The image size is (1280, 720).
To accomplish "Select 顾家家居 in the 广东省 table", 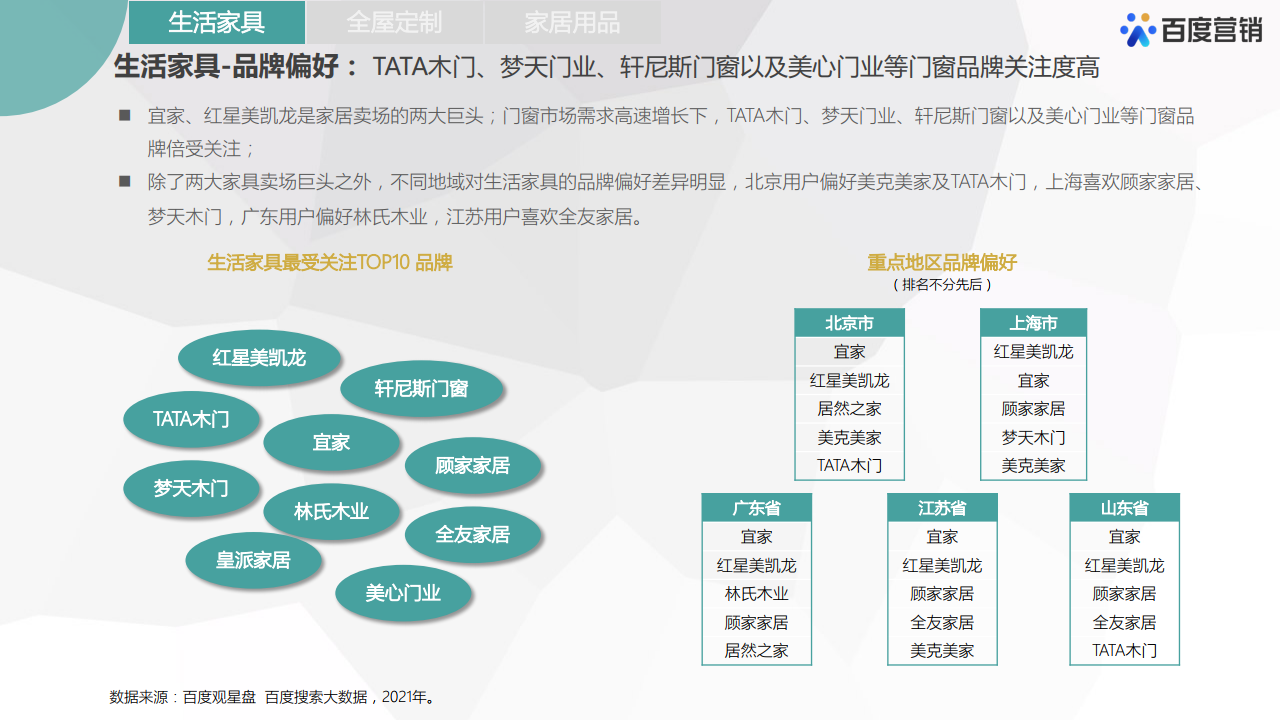I will 756,622.
